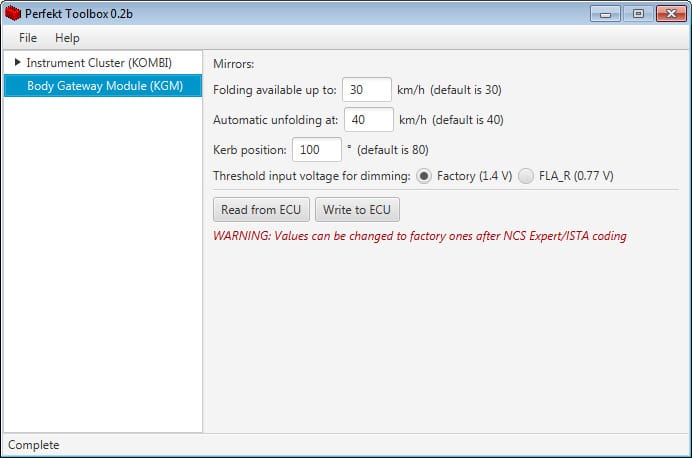Click the red NCS Expert/ISTA warning text
The width and height of the screenshot is (692, 458).
[x=420, y=237]
